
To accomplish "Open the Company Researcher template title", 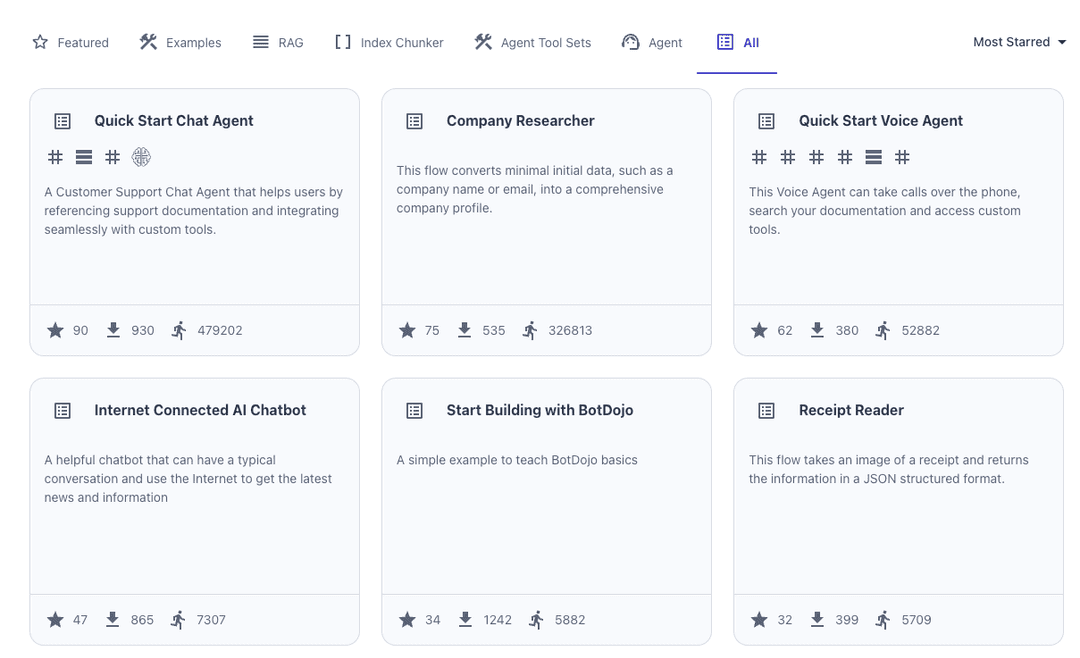I will coord(520,121).
